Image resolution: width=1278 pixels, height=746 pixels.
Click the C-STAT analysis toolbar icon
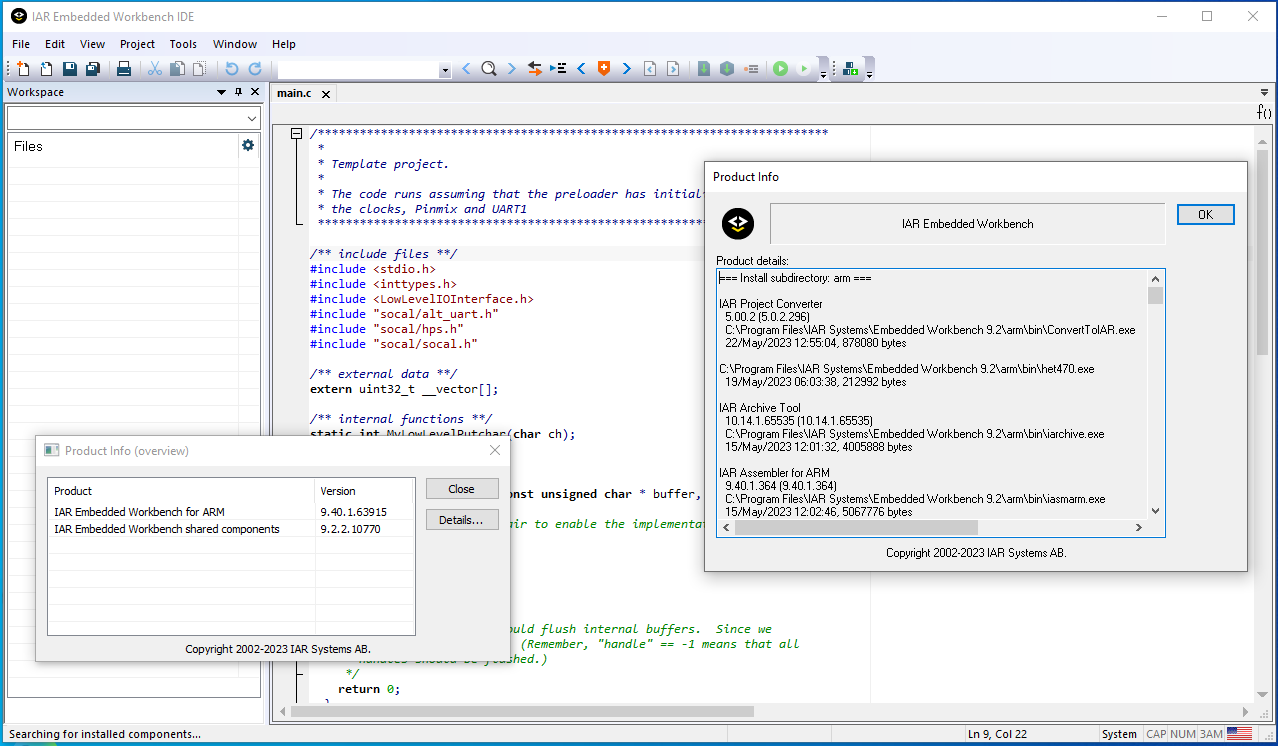coord(851,69)
